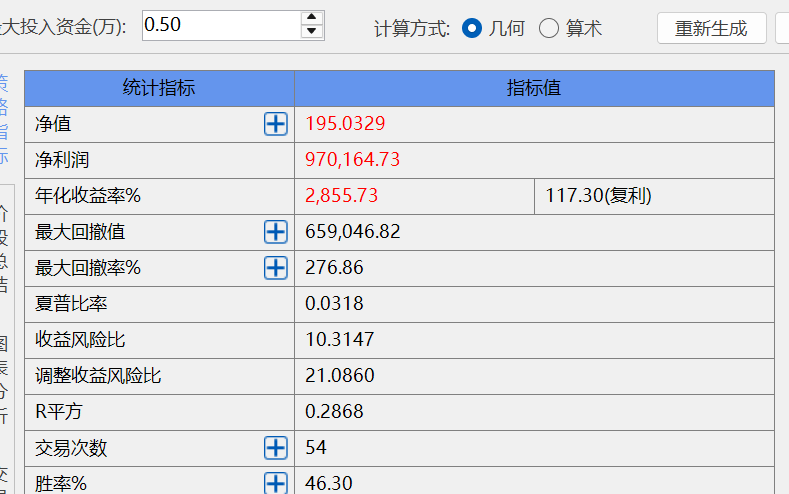Screen dimensions: 789x494
Task: Click the 年化收益率% value 2,855.73
Action: point(342,196)
